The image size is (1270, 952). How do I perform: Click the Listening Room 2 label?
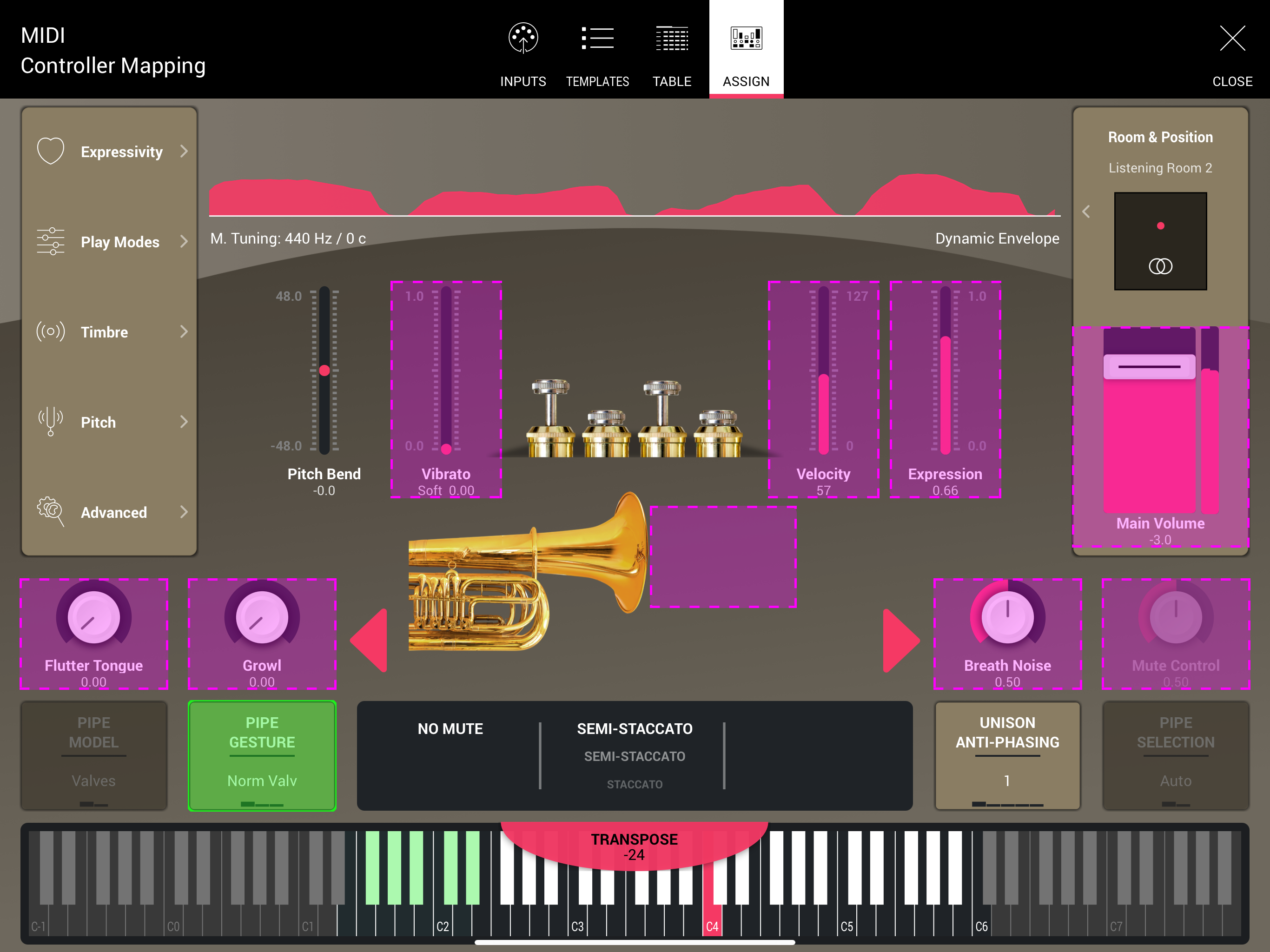click(x=1160, y=168)
